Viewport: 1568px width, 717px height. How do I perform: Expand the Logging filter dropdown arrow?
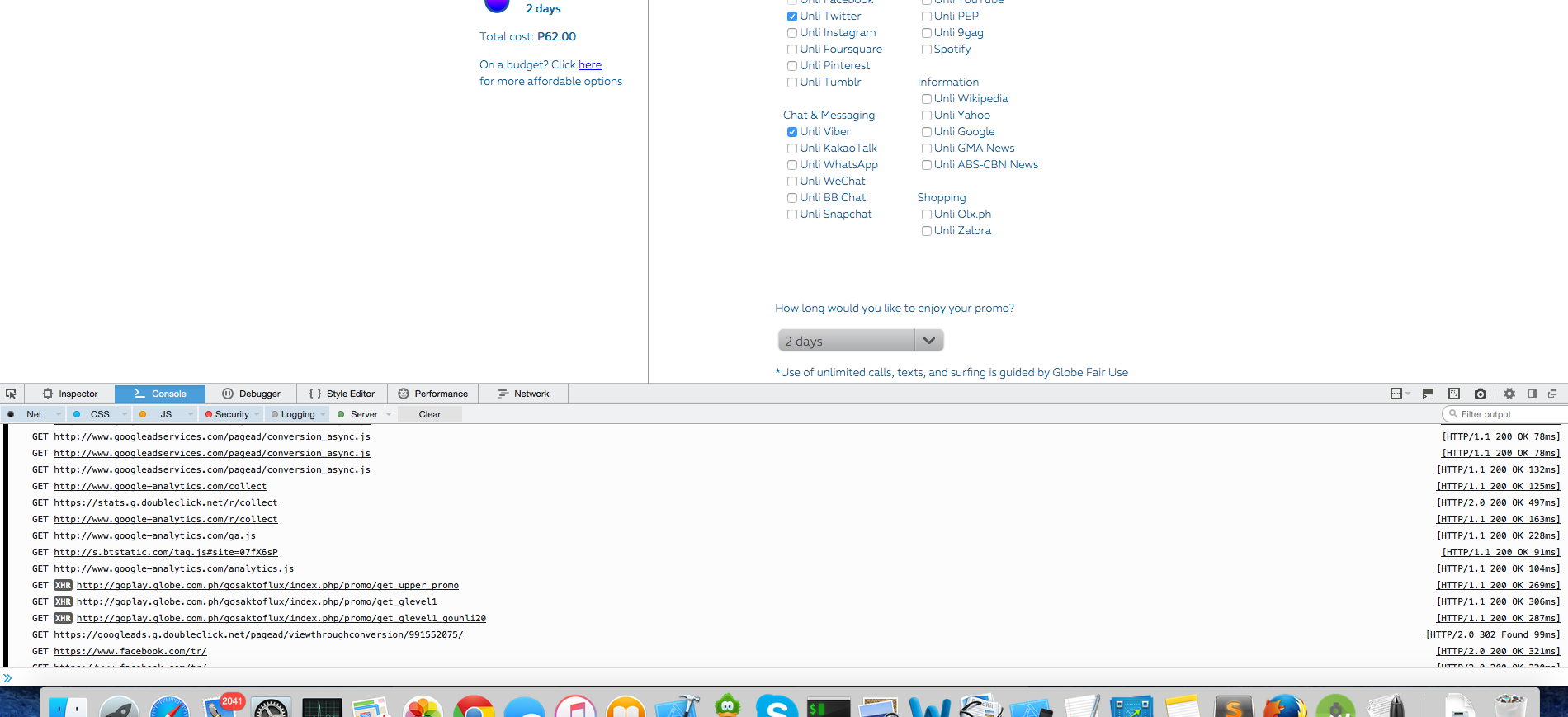323,414
